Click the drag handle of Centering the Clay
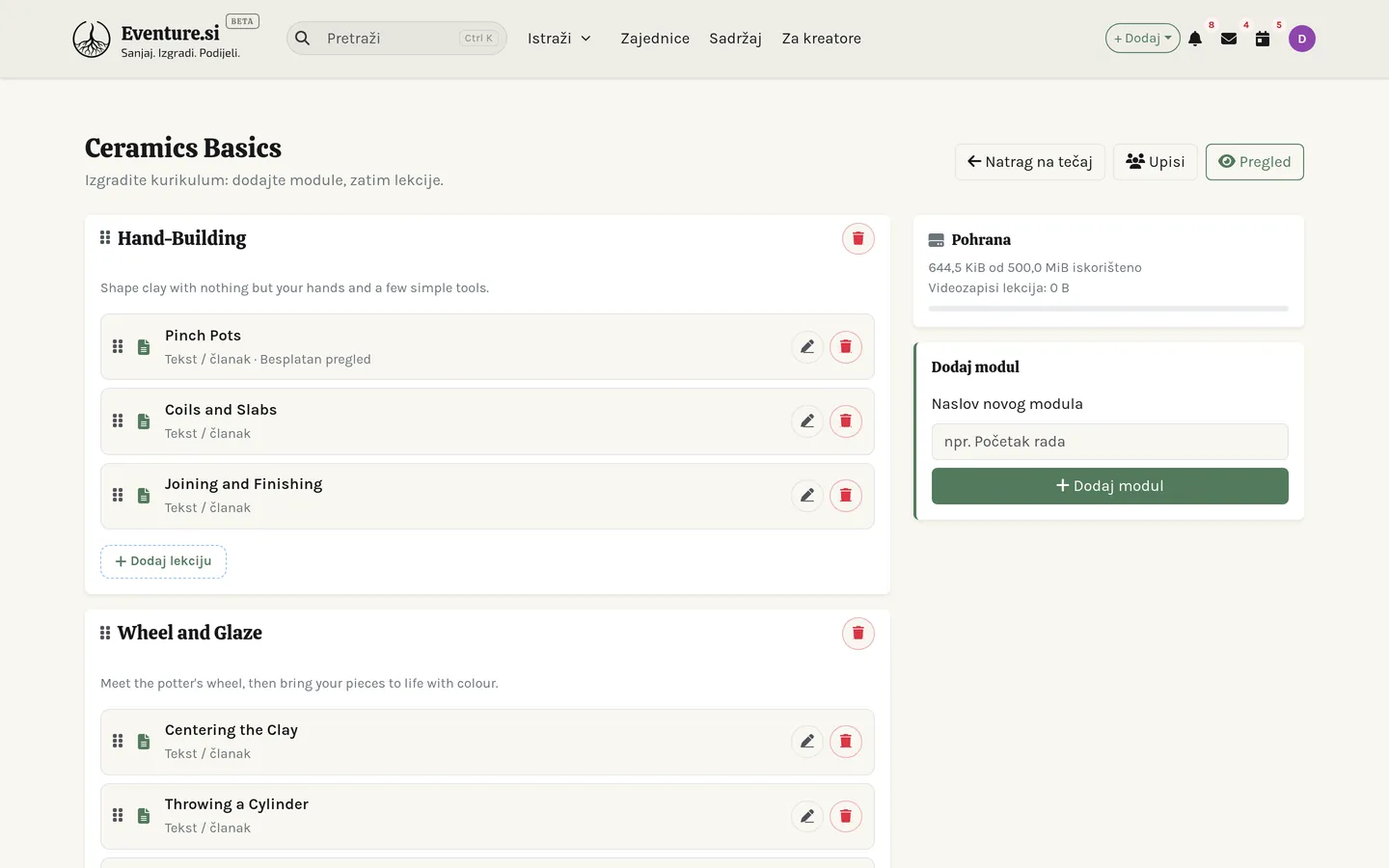 118,741
